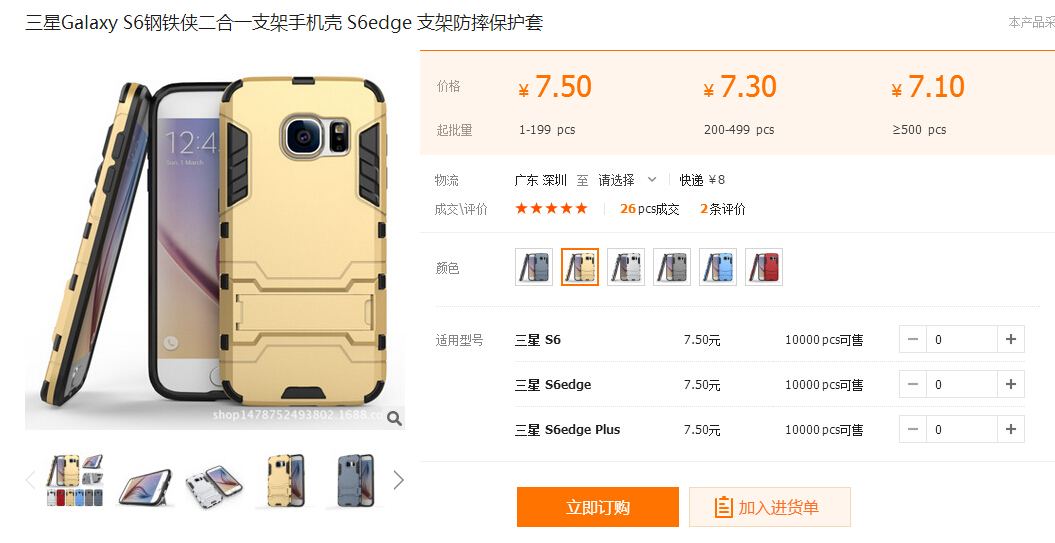The width and height of the screenshot is (1055, 543).
Task: Show previous thumbnails with left arrow
Action: [30, 480]
